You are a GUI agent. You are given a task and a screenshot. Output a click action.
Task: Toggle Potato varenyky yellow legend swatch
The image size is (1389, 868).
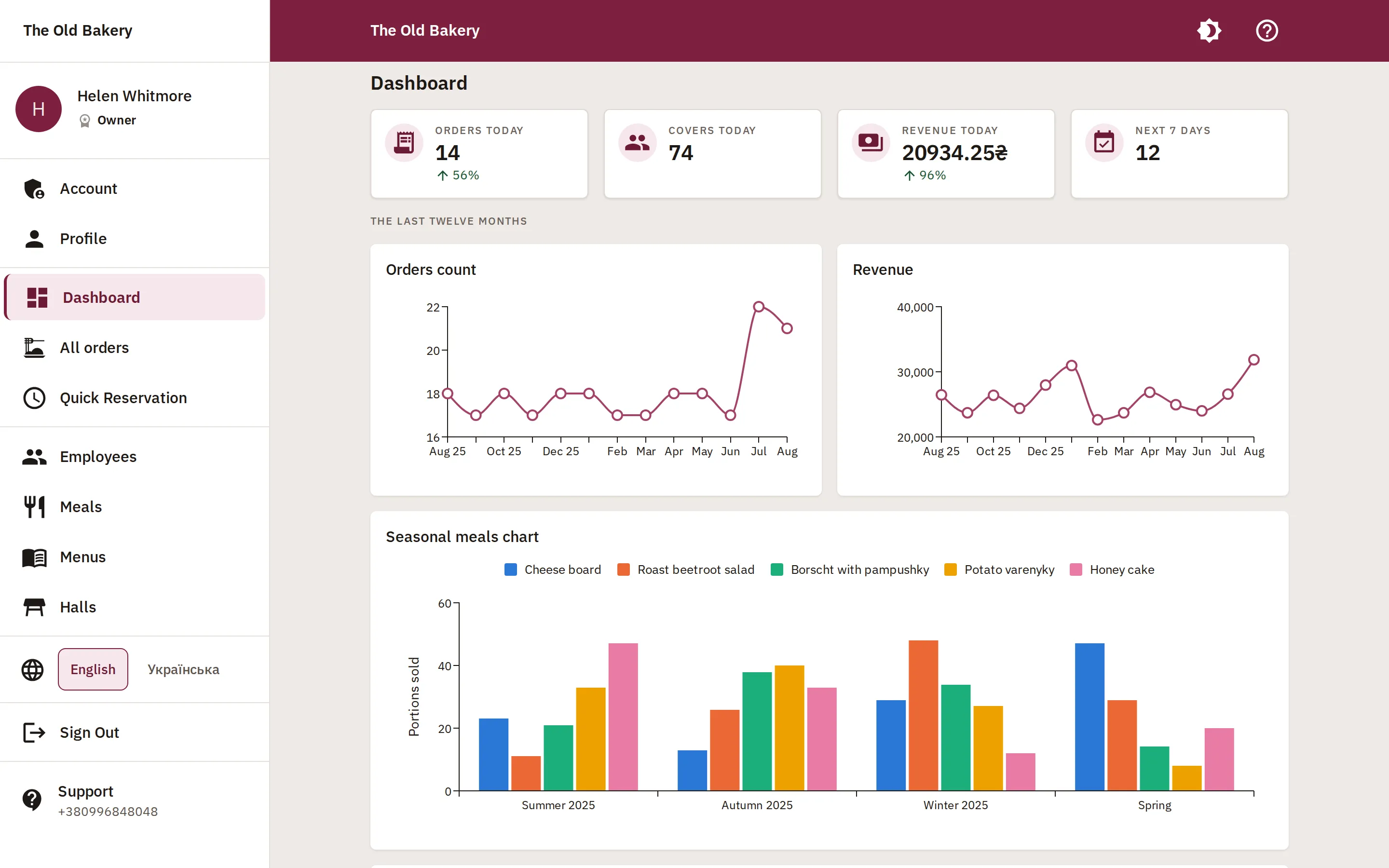pos(951,570)
